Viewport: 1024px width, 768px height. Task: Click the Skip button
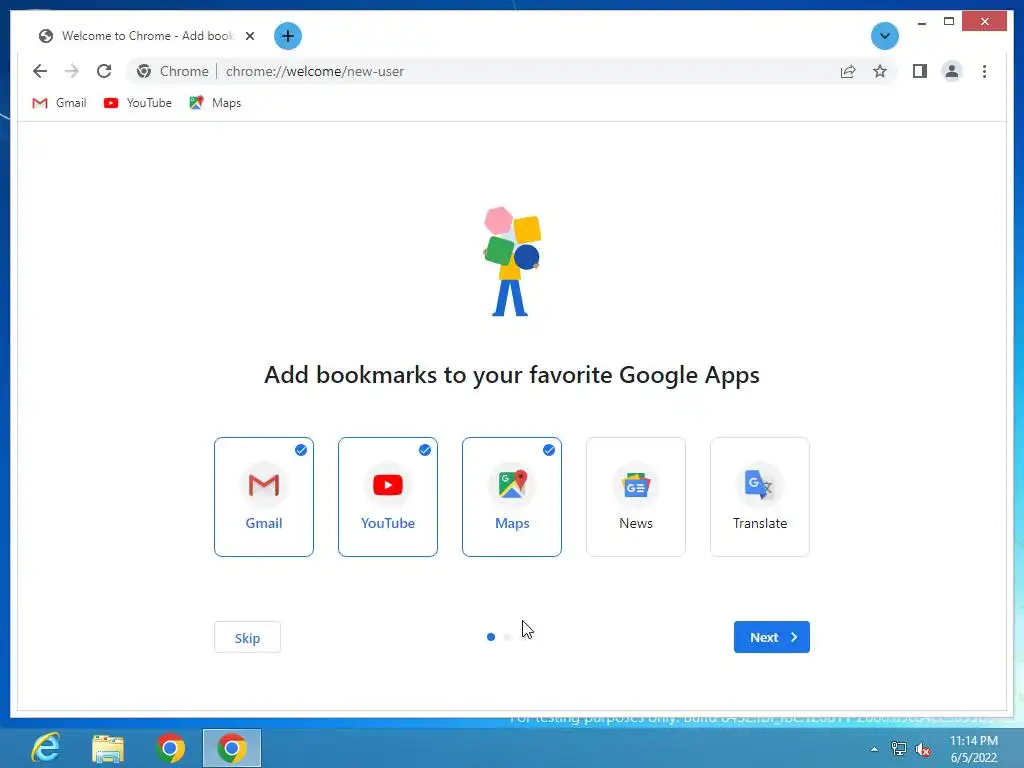(x=248, y=637)
